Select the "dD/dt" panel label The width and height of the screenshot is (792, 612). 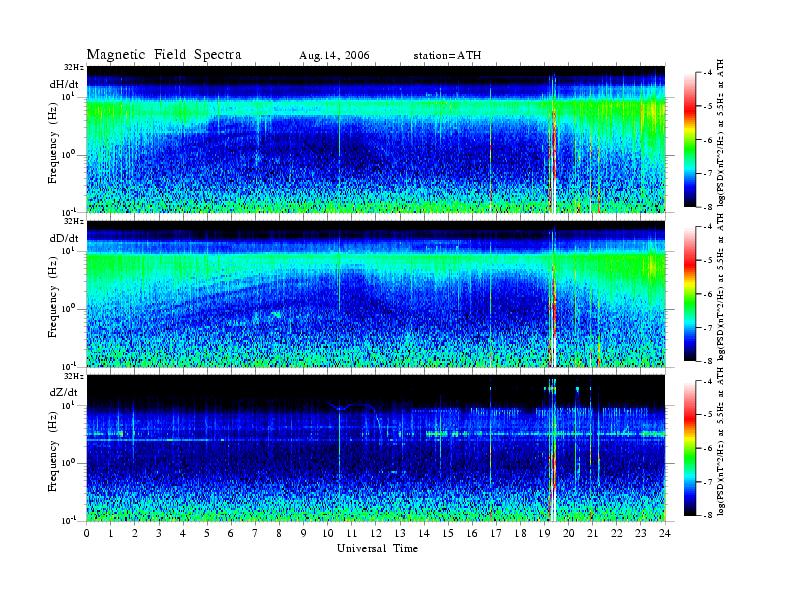pyautogui.click(x=64, y=238)
